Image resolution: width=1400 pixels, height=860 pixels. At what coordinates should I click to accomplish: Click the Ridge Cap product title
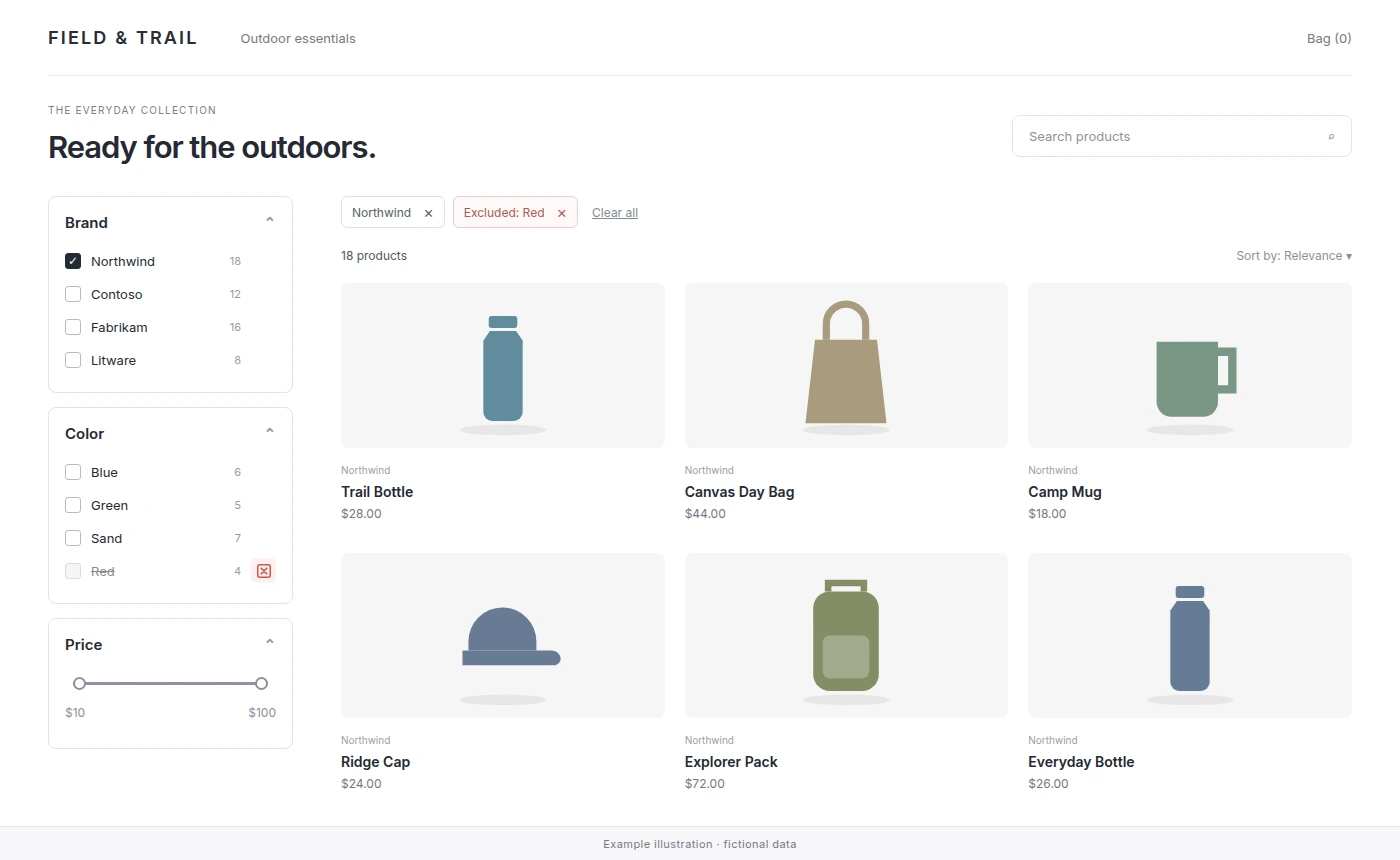[376, 762]
